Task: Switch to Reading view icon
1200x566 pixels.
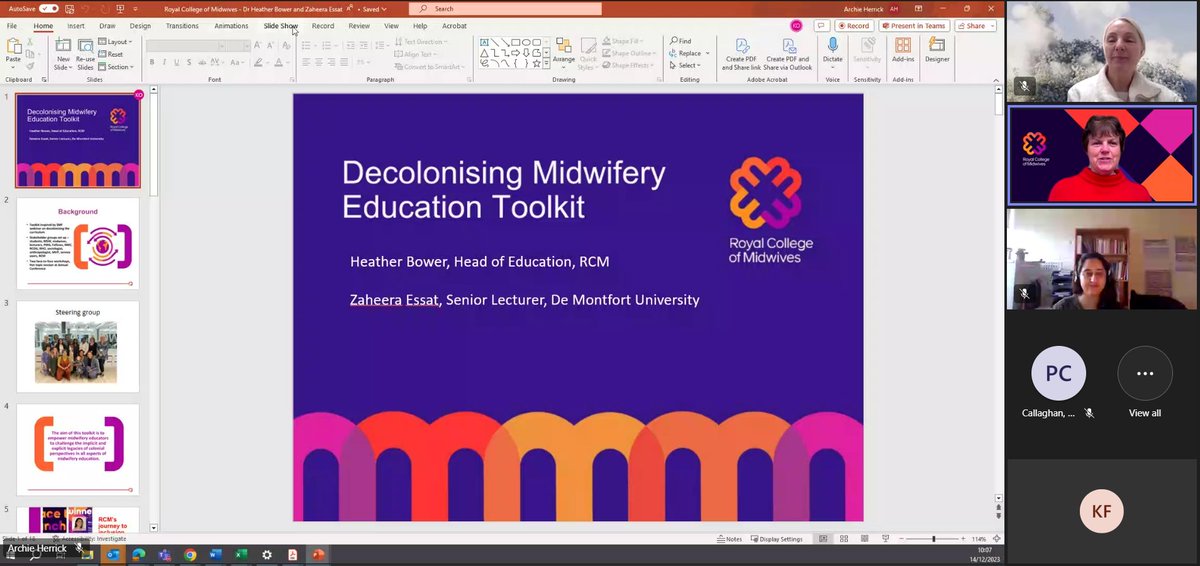Action: [x=865, y=539]
